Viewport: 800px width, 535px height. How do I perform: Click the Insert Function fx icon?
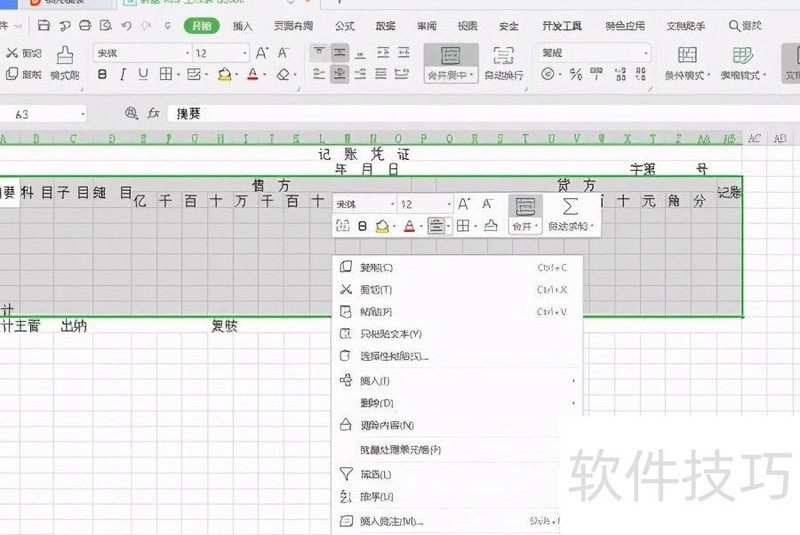[x=153, y=114]
